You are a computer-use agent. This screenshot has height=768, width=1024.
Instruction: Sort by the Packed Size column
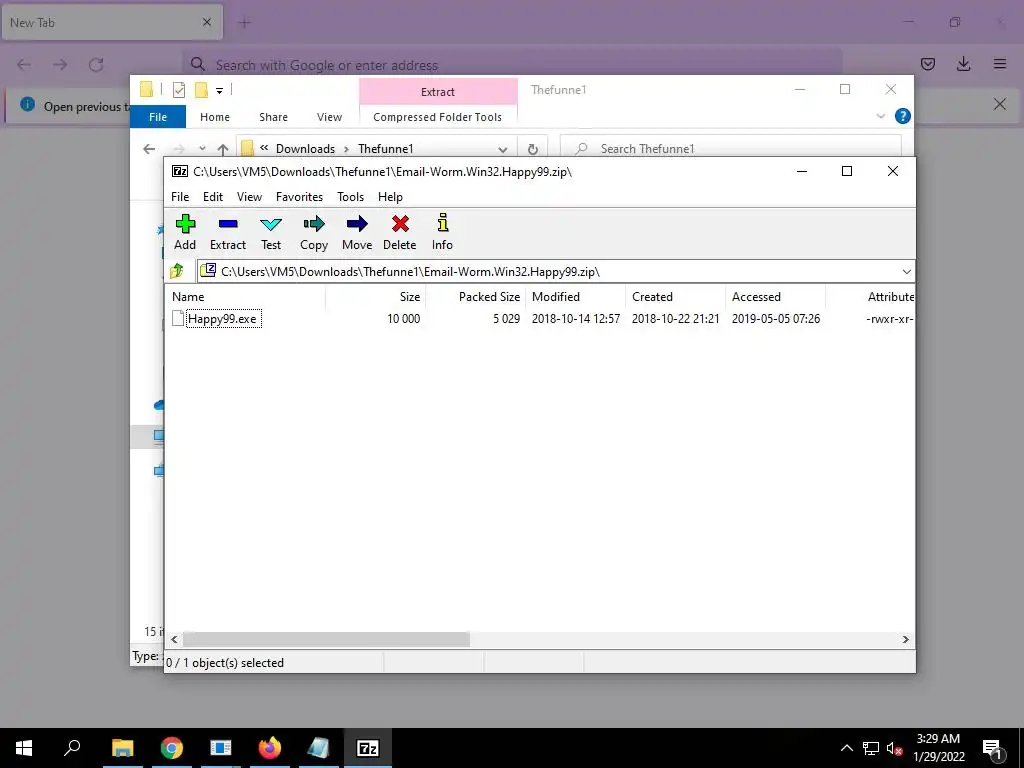pos(475,296)
